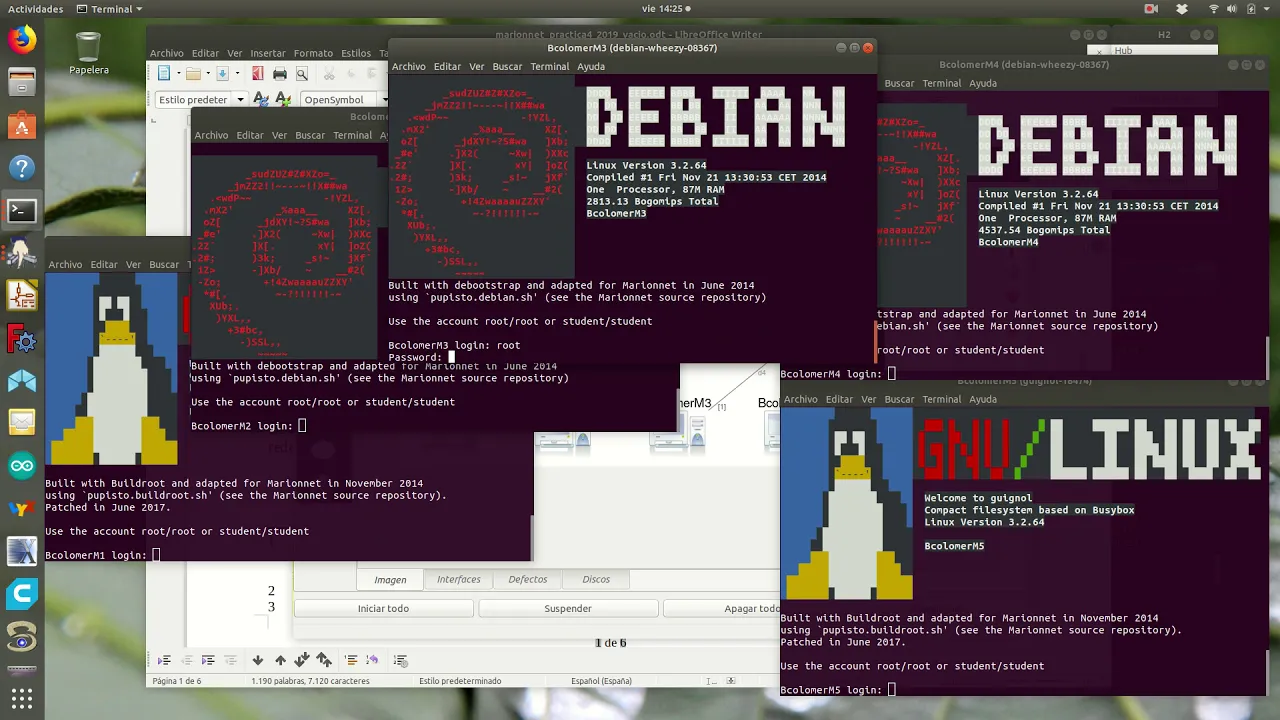Expand the New document dropdown arrow
1280x720 pixels.
tap(178, 73)
